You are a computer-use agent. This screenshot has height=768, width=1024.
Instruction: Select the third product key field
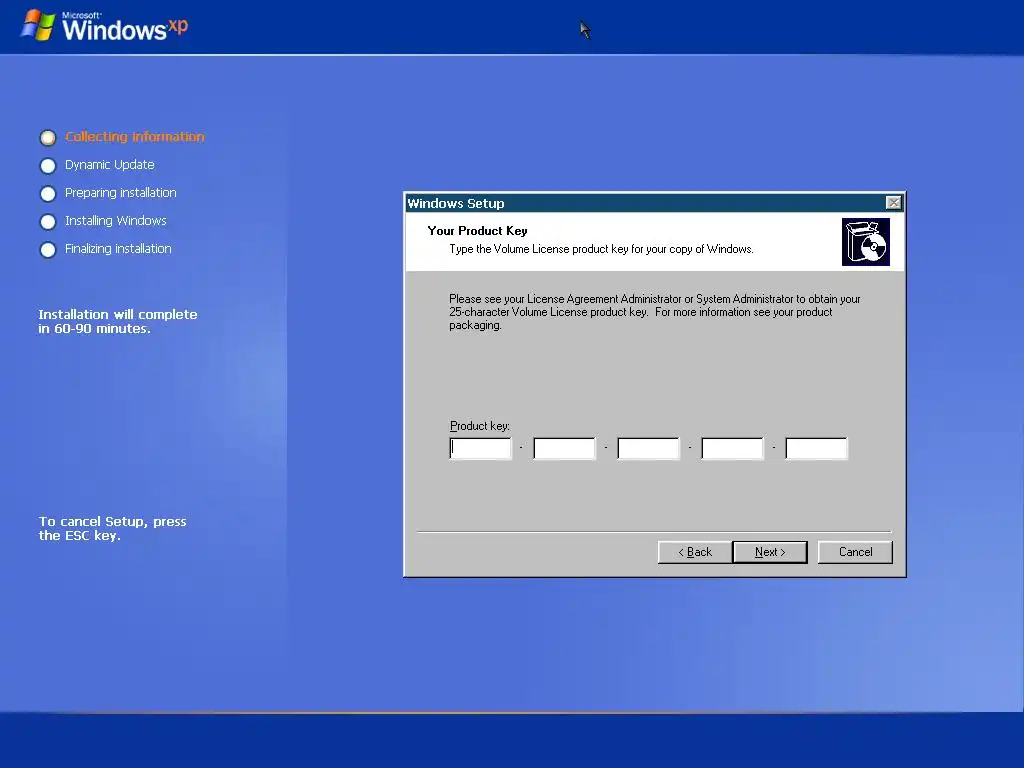[648, 449]
